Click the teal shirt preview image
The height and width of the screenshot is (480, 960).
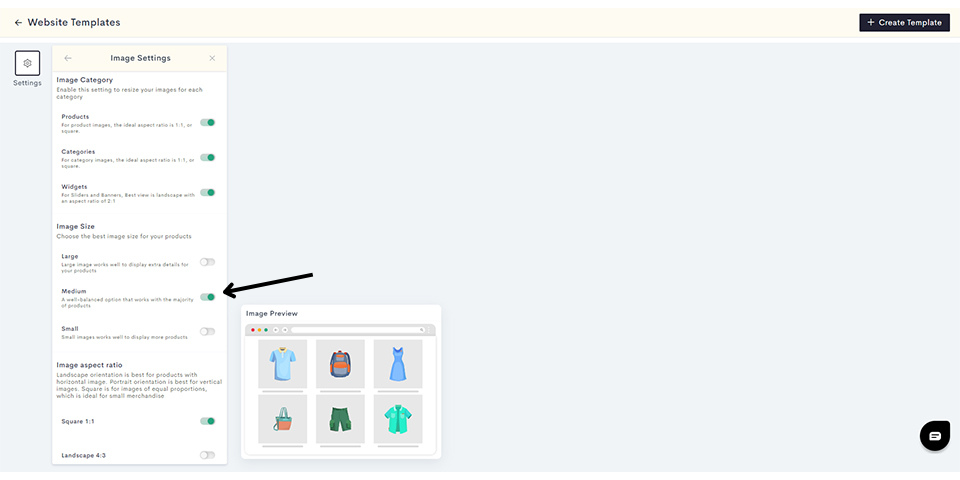[398, 419]
